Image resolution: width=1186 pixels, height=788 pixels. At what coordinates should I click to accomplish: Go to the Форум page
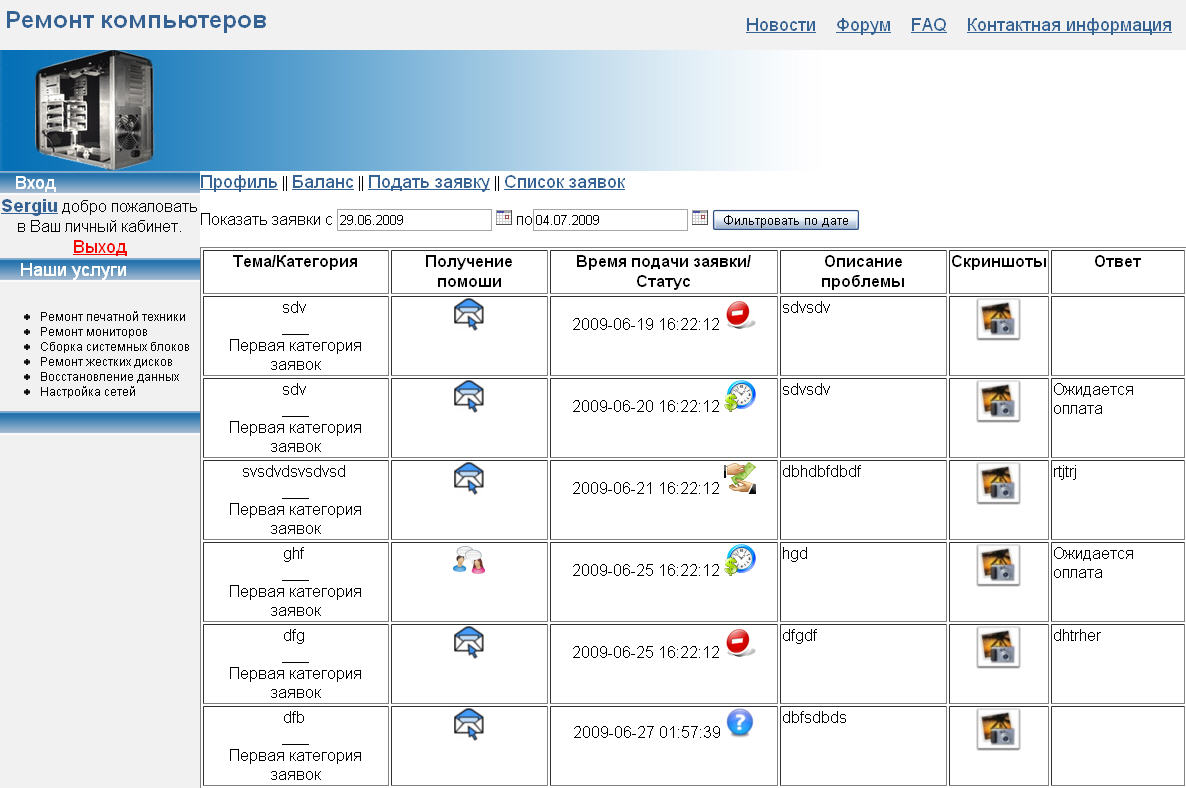[863, 25]
